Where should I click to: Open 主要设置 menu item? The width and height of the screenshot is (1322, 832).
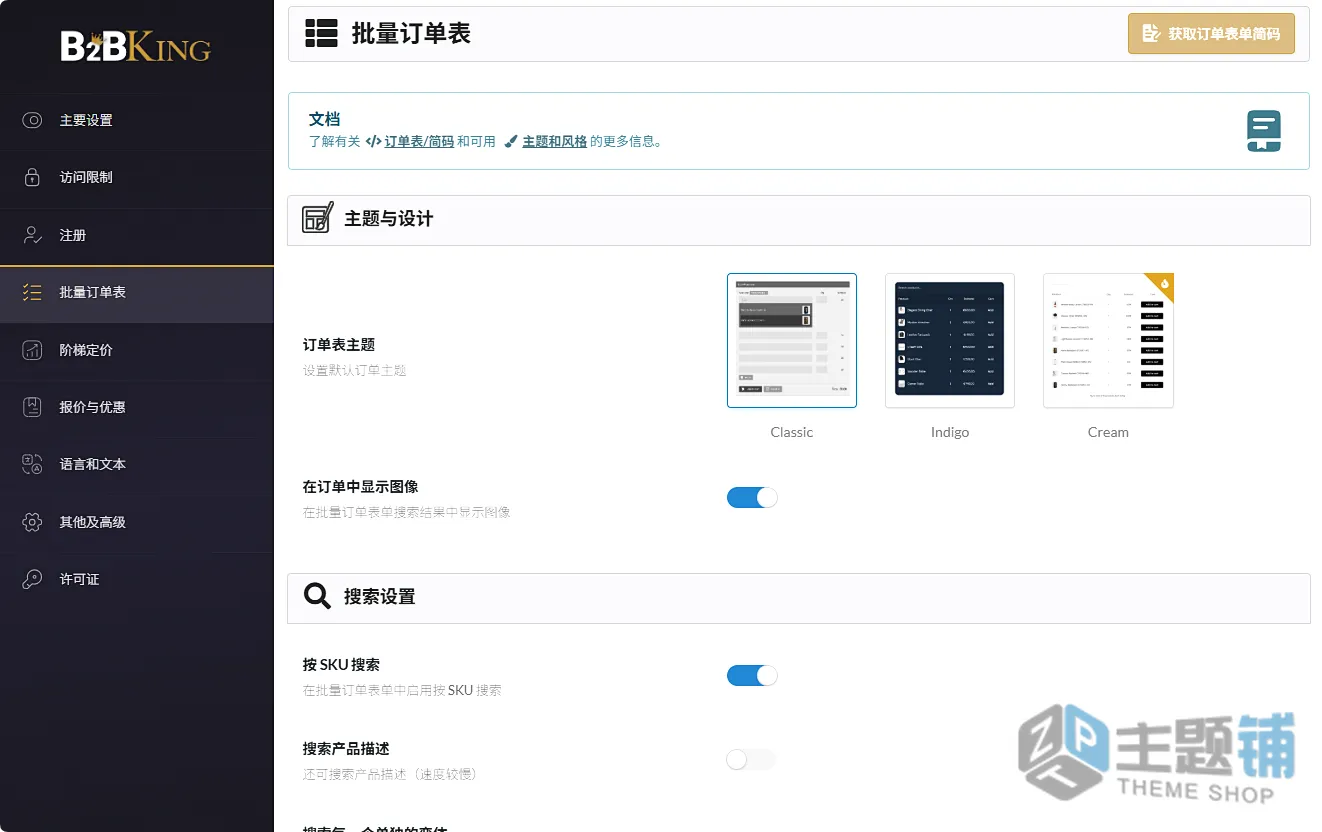coord(137,120)
